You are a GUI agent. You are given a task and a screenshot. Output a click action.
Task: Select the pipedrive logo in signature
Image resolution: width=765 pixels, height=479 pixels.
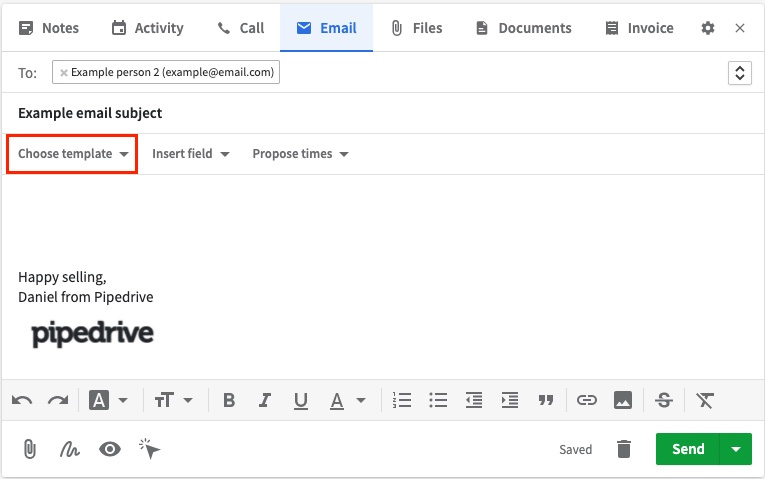click(93, 334)
